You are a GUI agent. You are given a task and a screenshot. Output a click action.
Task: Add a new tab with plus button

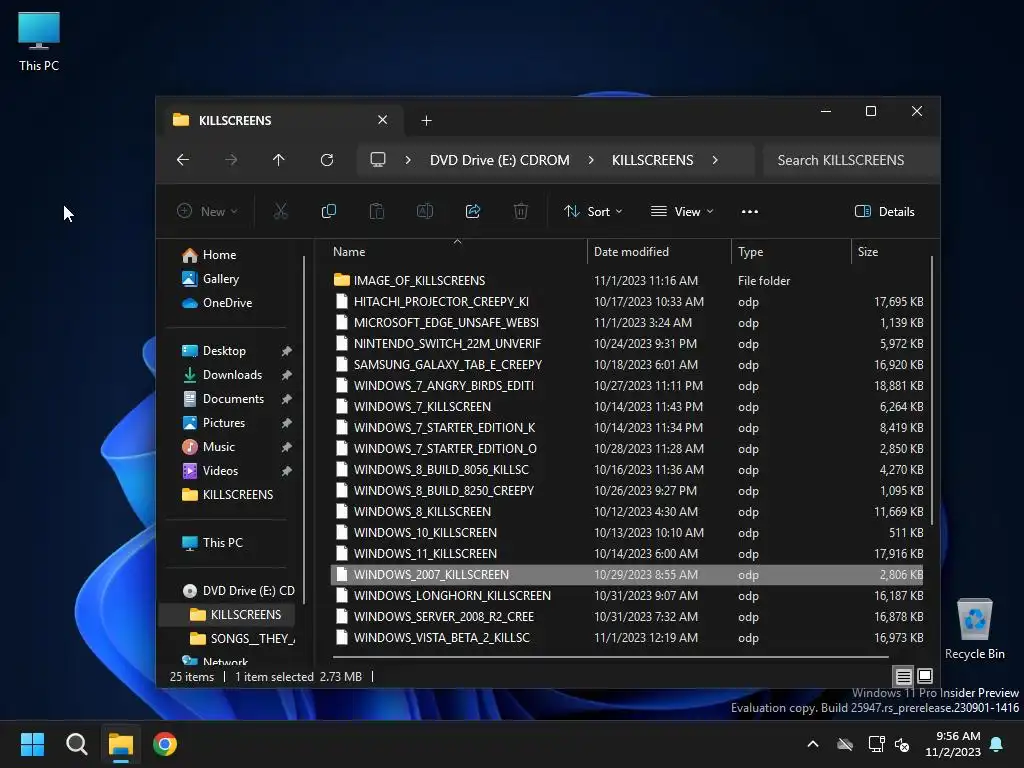click(426, 120)
